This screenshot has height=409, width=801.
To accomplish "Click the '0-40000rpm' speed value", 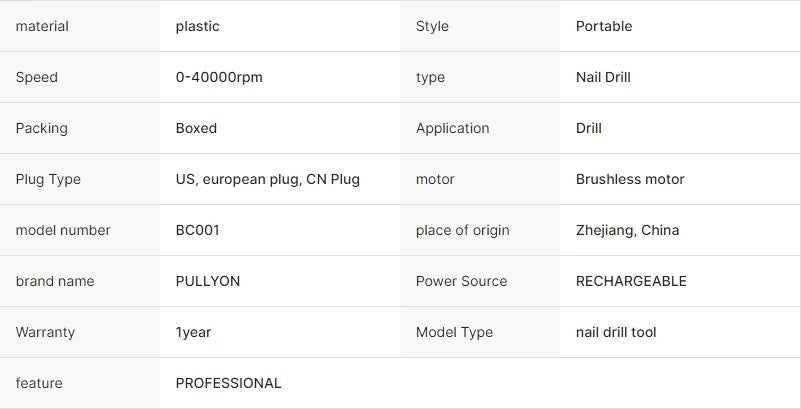I will (x=219, y=77).
